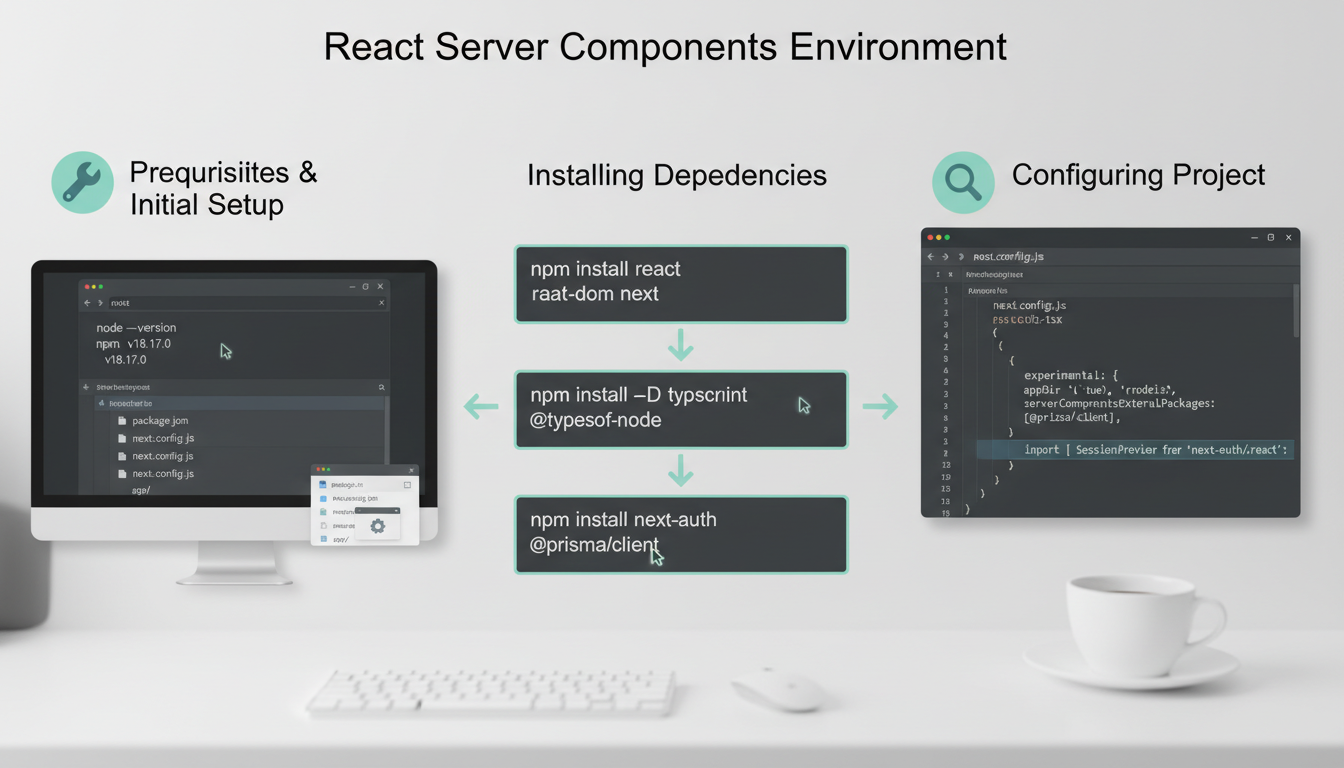The height and width of the screenshot is (768, 1344).
Task: Open the age/ folder in the file list
Action: 140,491
